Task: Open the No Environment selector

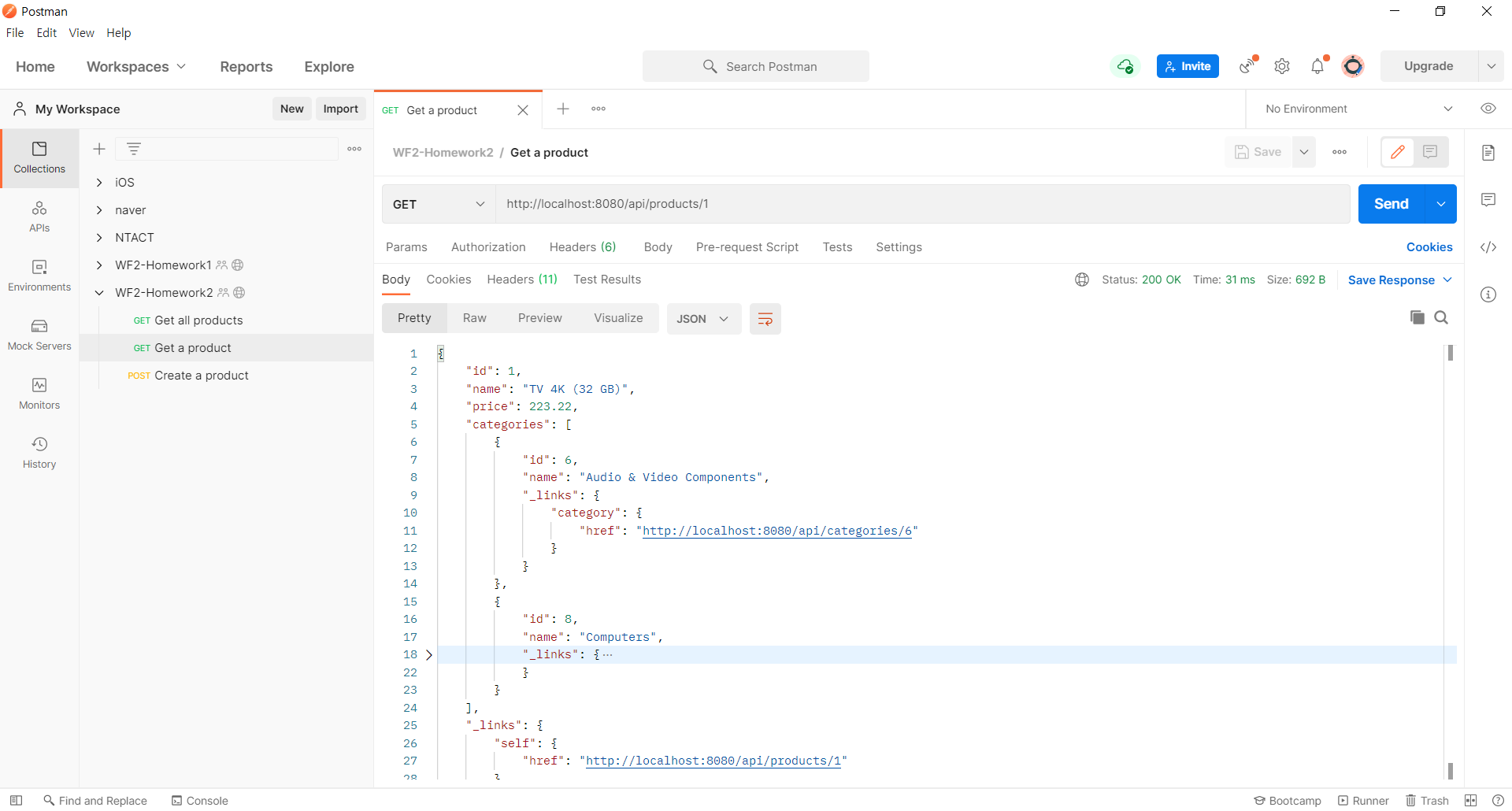Action: [1358, 109]
